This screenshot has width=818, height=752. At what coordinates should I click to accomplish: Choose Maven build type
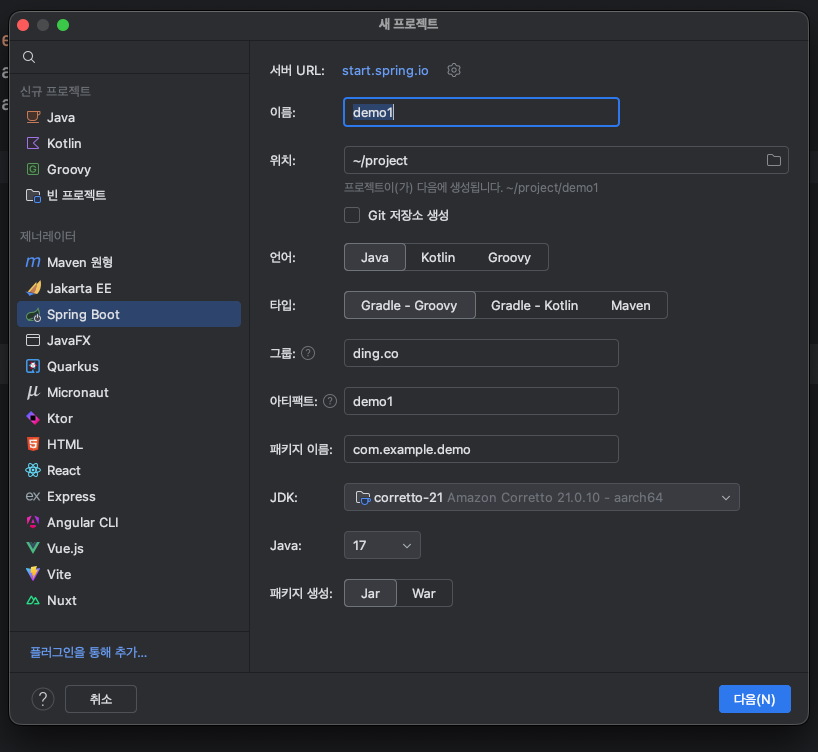point(631,305)
